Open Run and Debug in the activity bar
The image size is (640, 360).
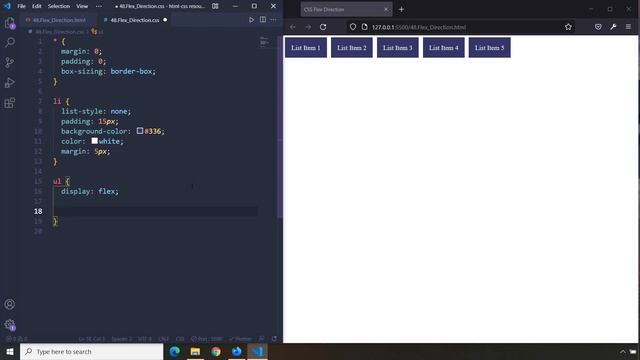coord(10,82)
